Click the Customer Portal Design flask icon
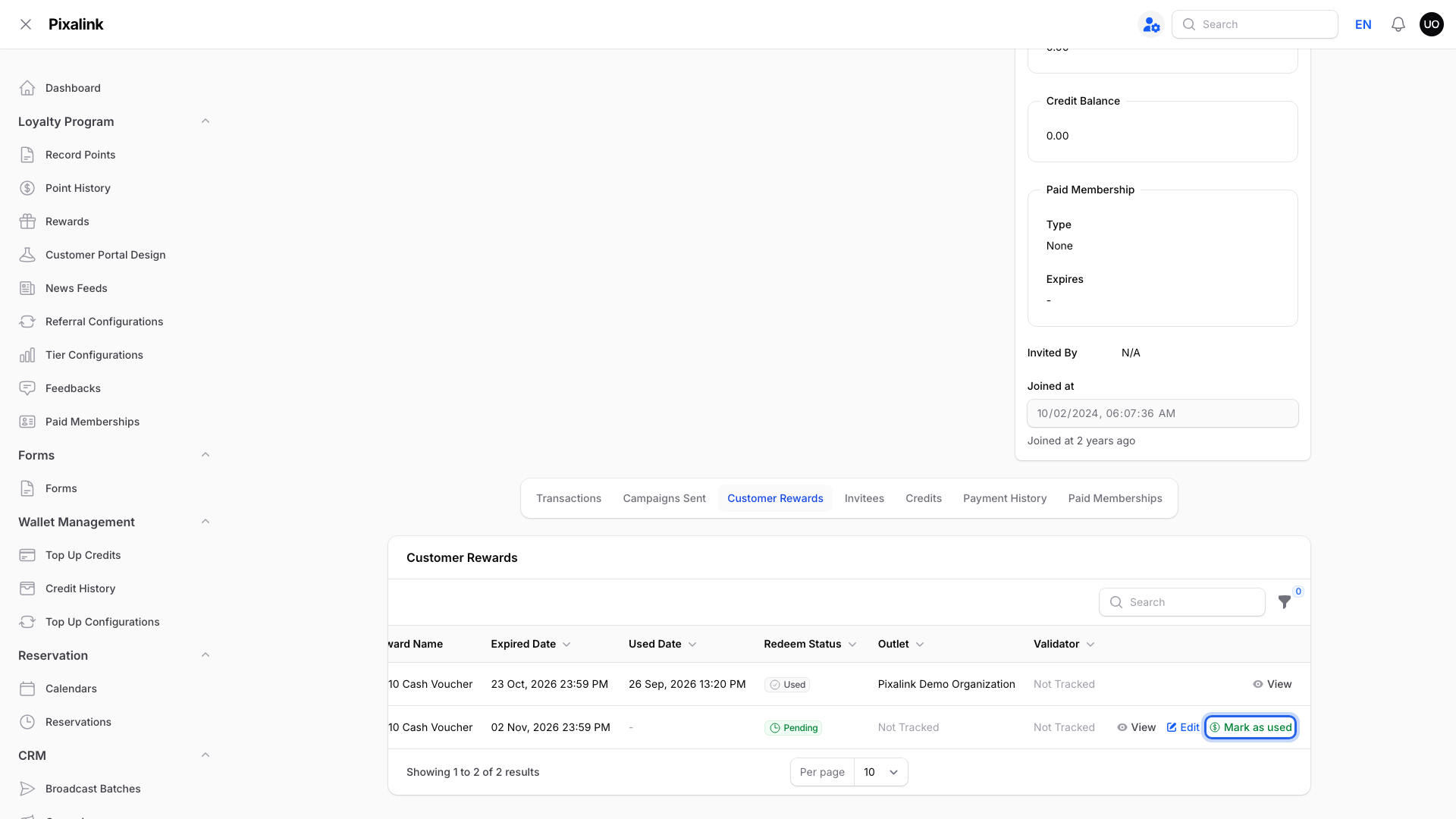 tap(27, 255)
